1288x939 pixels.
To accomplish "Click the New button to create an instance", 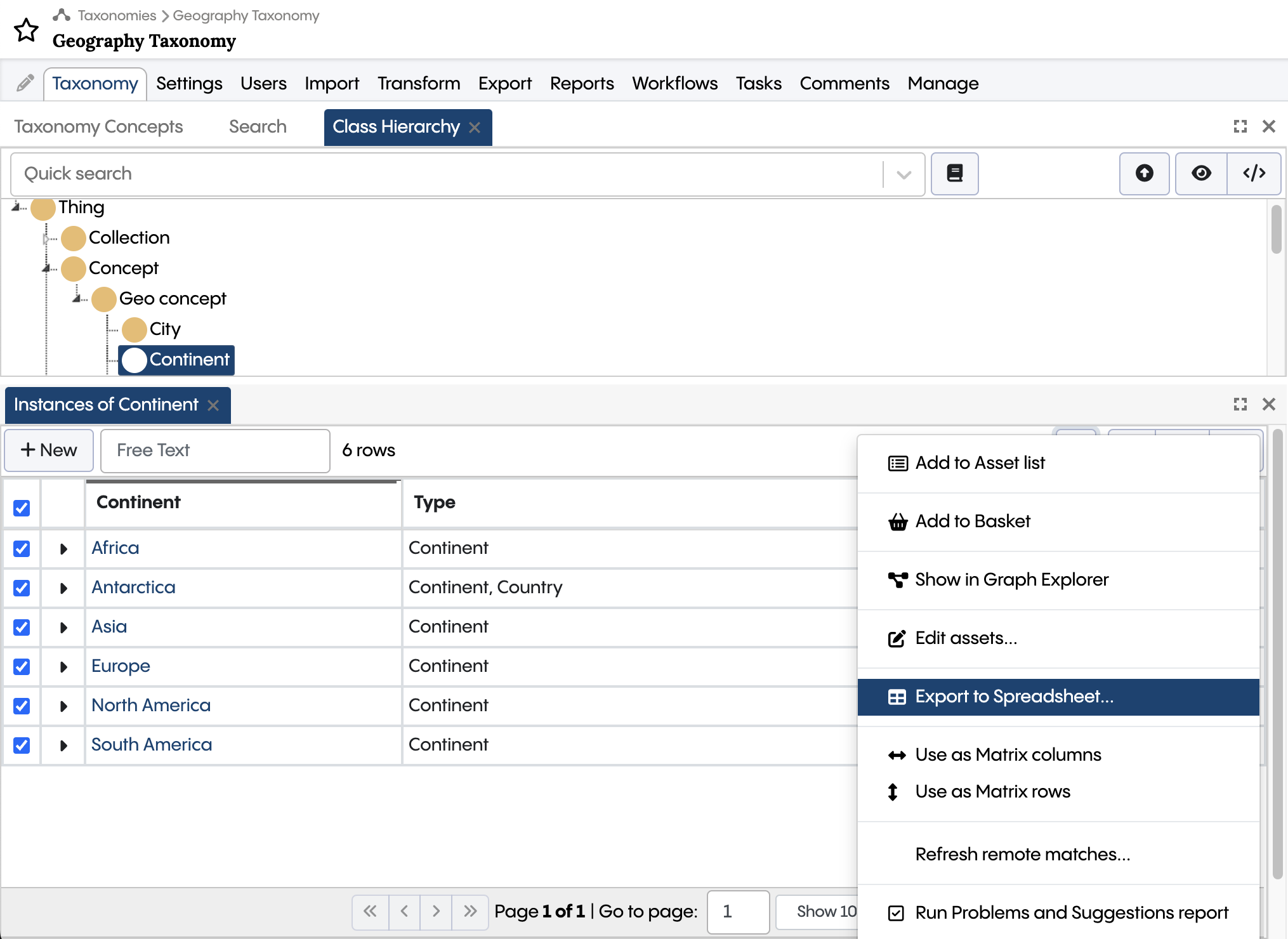I will (x=48, y=450).
